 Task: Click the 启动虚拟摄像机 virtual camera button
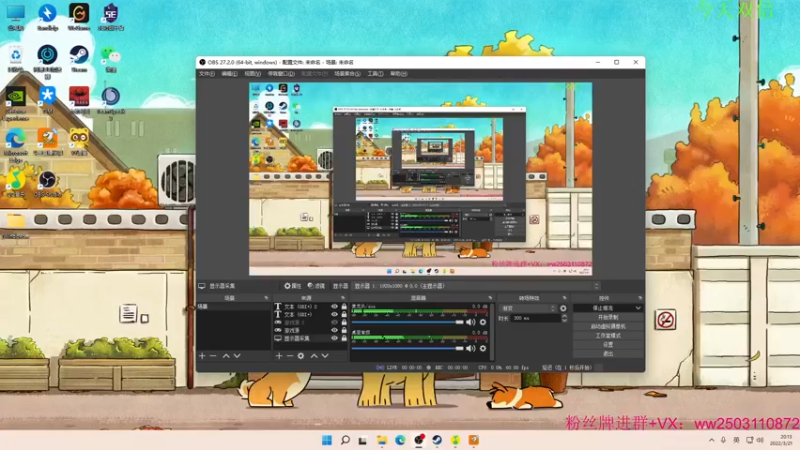[608, 327]
